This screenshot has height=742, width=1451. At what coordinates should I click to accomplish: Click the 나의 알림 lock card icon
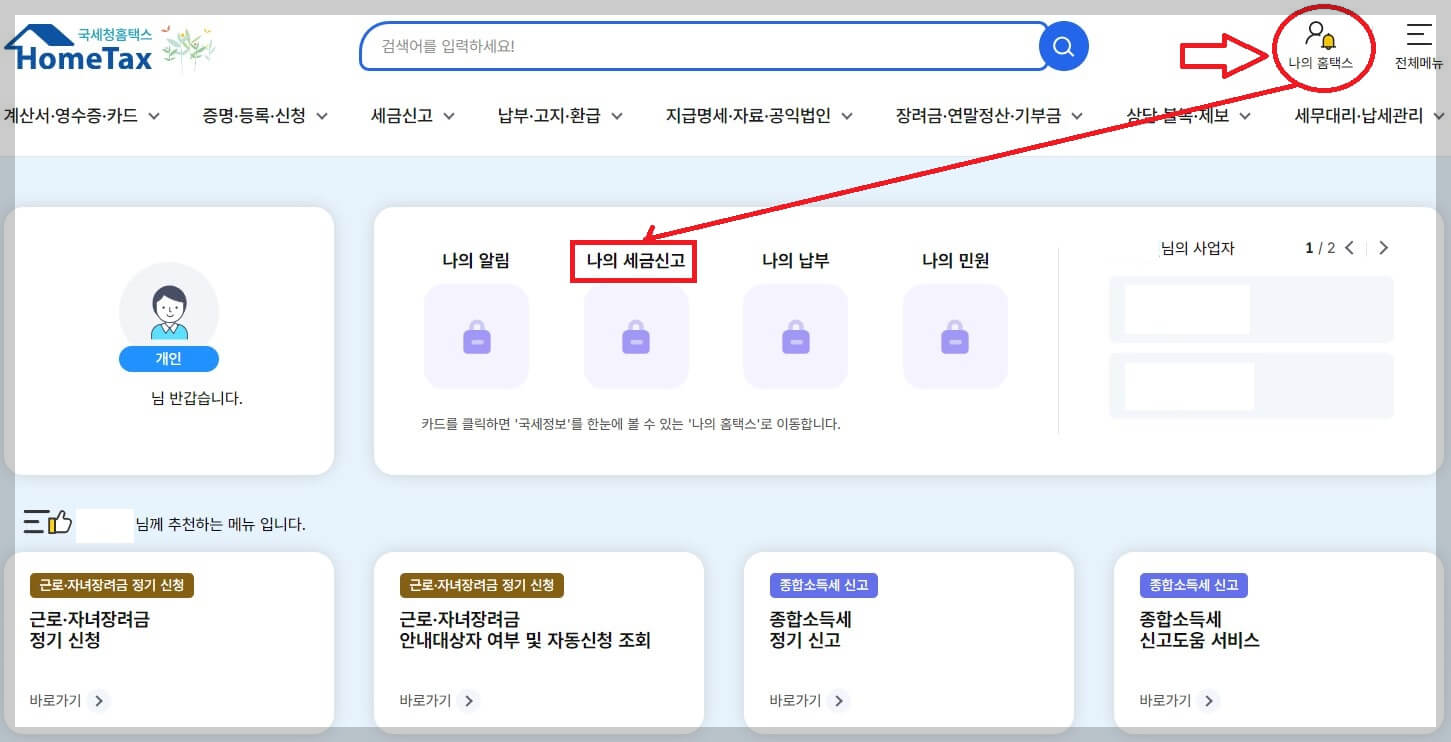[x=476, y=337]
